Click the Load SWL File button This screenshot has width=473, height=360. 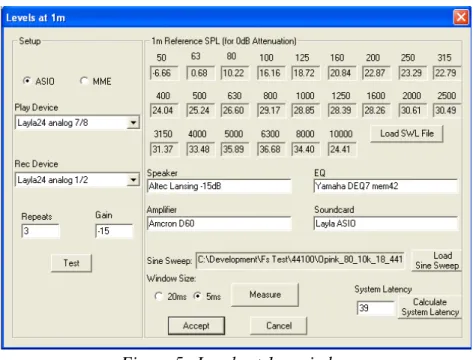(407, 134)
